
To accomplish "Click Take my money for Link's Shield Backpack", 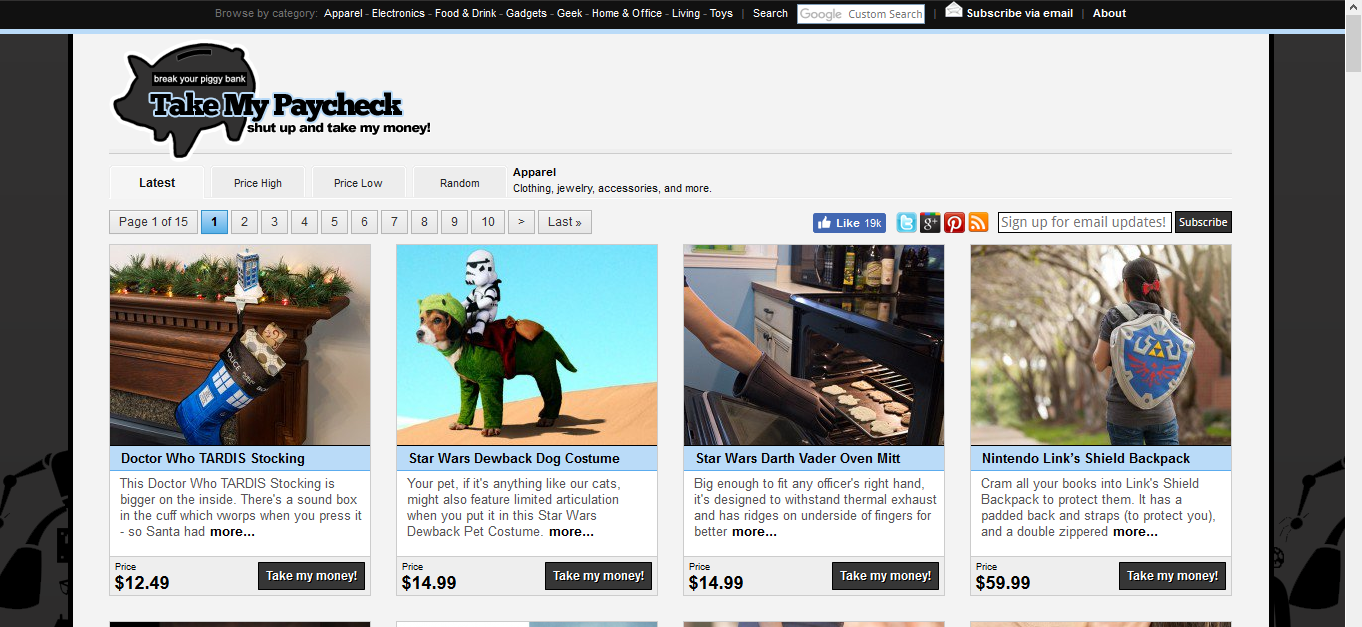I will tap(1172, 576).
